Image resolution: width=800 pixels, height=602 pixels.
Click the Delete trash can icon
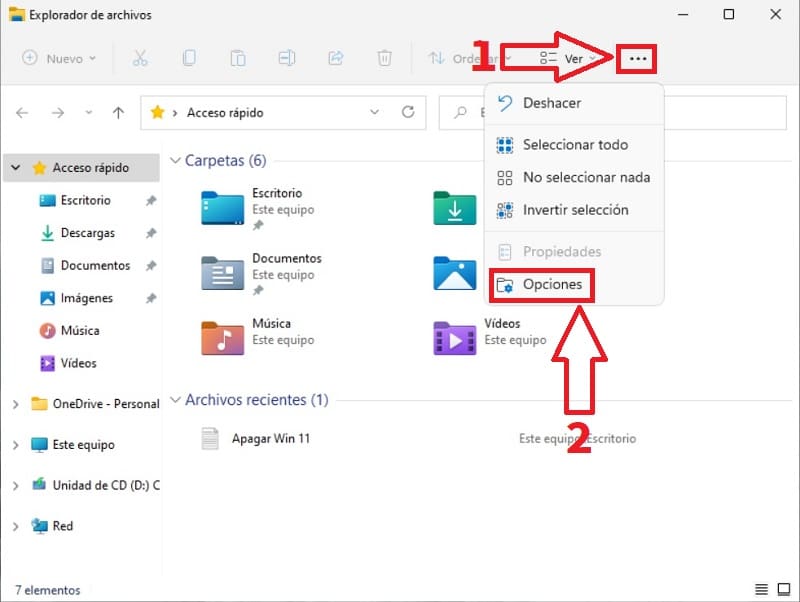[384, 58]
